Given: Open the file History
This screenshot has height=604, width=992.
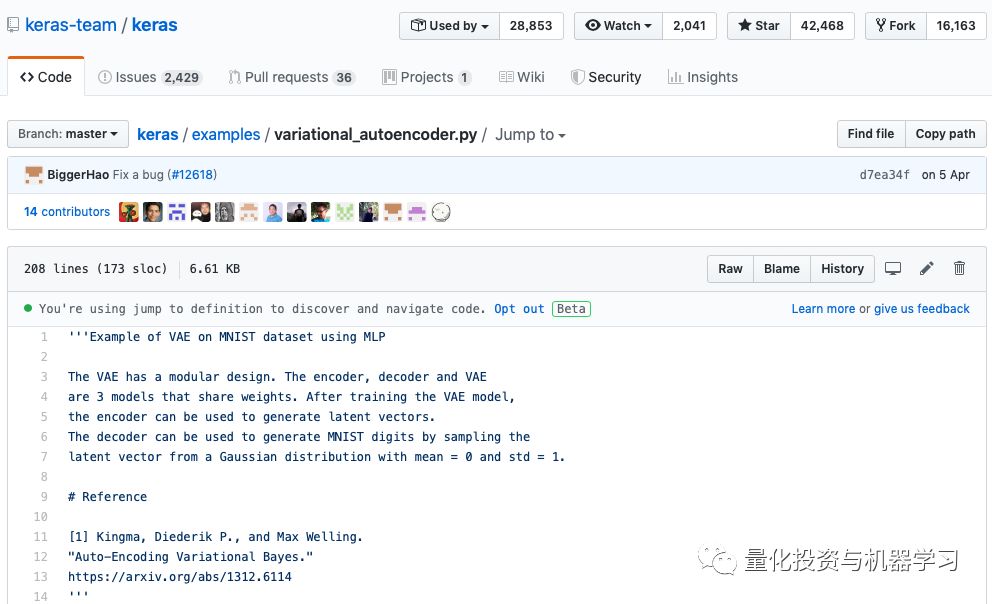Looking at the screenshot, I should pyautogui.click(x=842, y=269).
